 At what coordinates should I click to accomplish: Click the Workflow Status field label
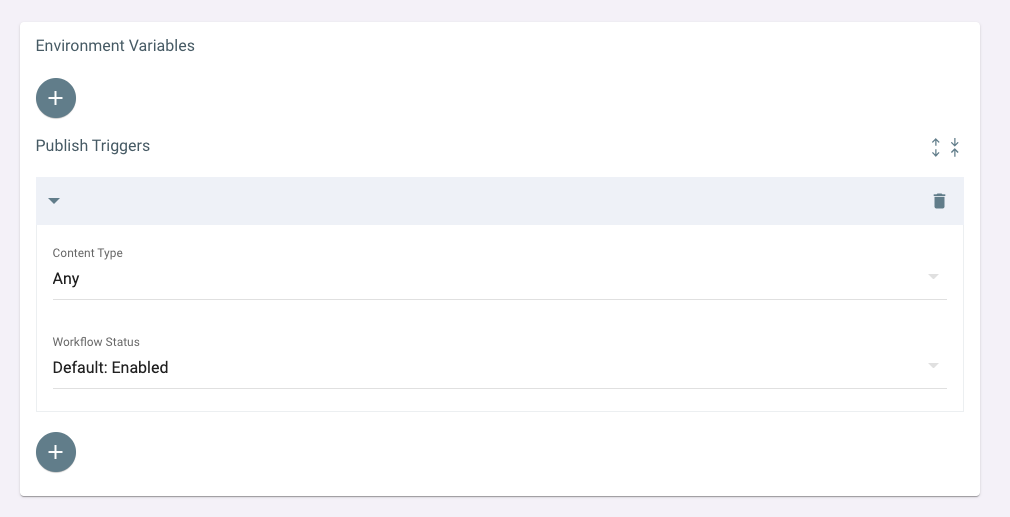96,342
